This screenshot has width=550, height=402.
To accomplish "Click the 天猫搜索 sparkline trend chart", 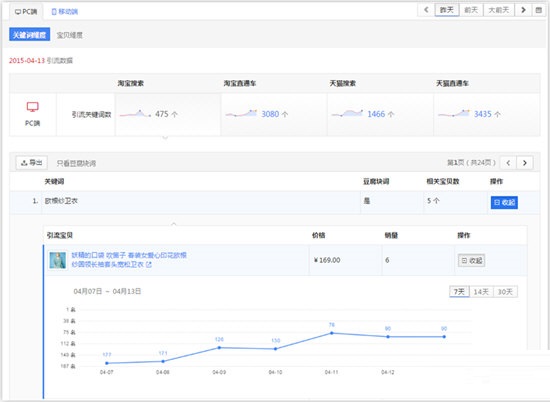I will pyautogui.click(x=347, y=113).
